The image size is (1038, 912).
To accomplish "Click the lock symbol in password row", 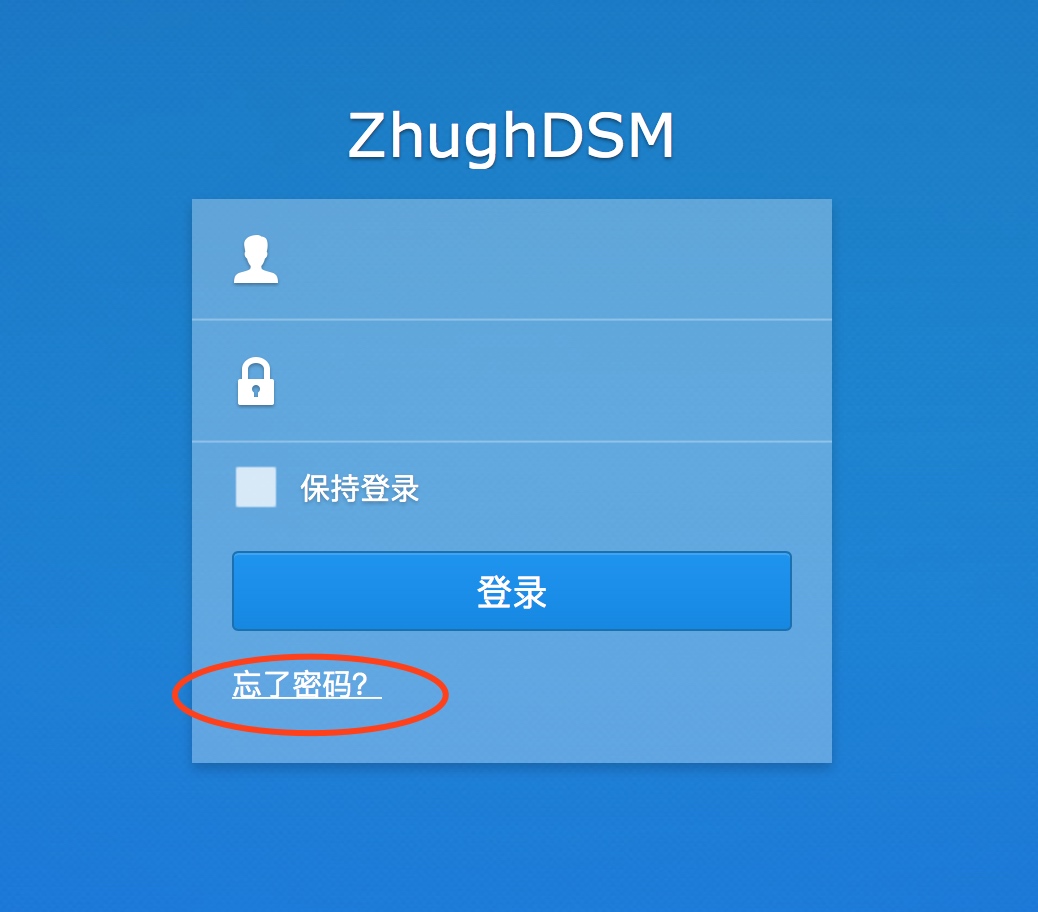I will (x=256, y=381).
